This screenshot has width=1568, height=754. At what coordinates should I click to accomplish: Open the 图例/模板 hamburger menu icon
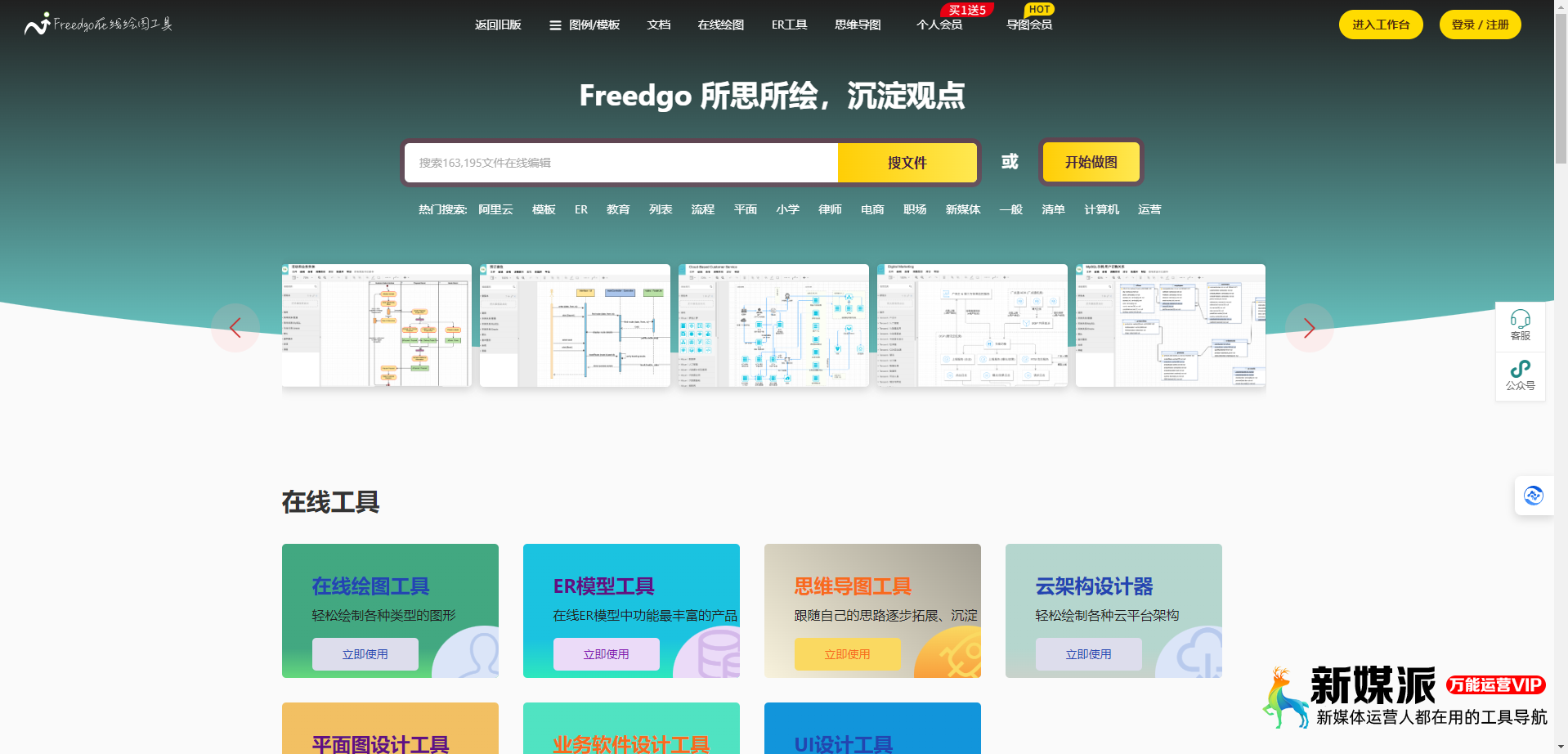point(555,25)
